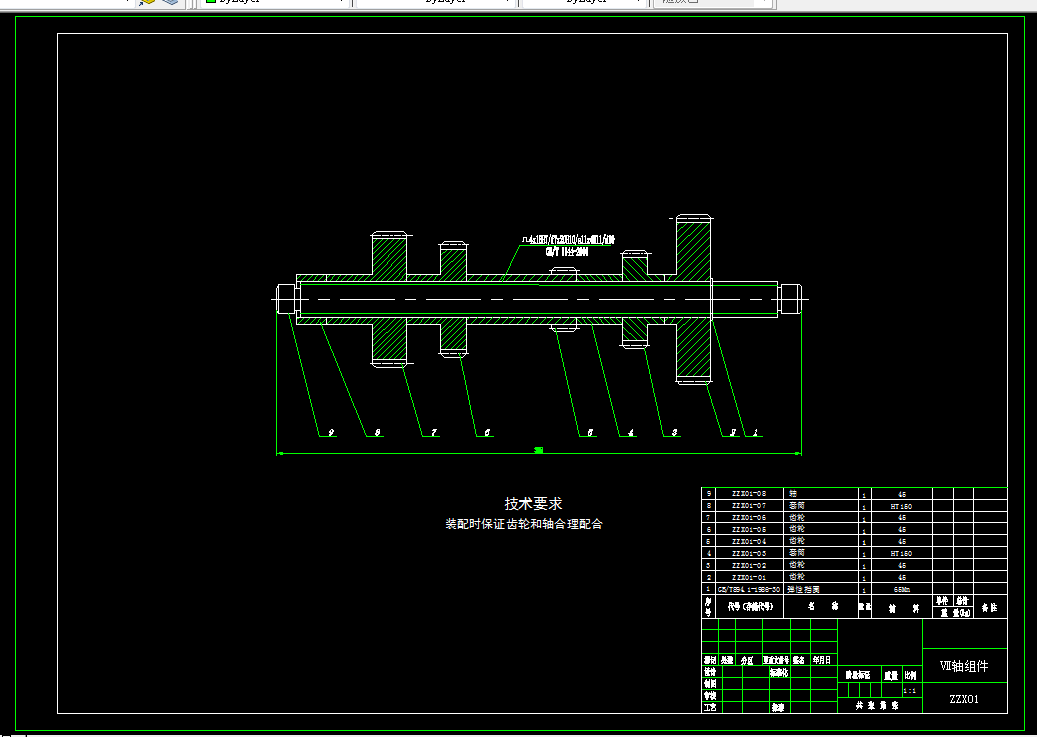
Task: Open the ByLayer color dropdown
Action: tap(274, 2)
